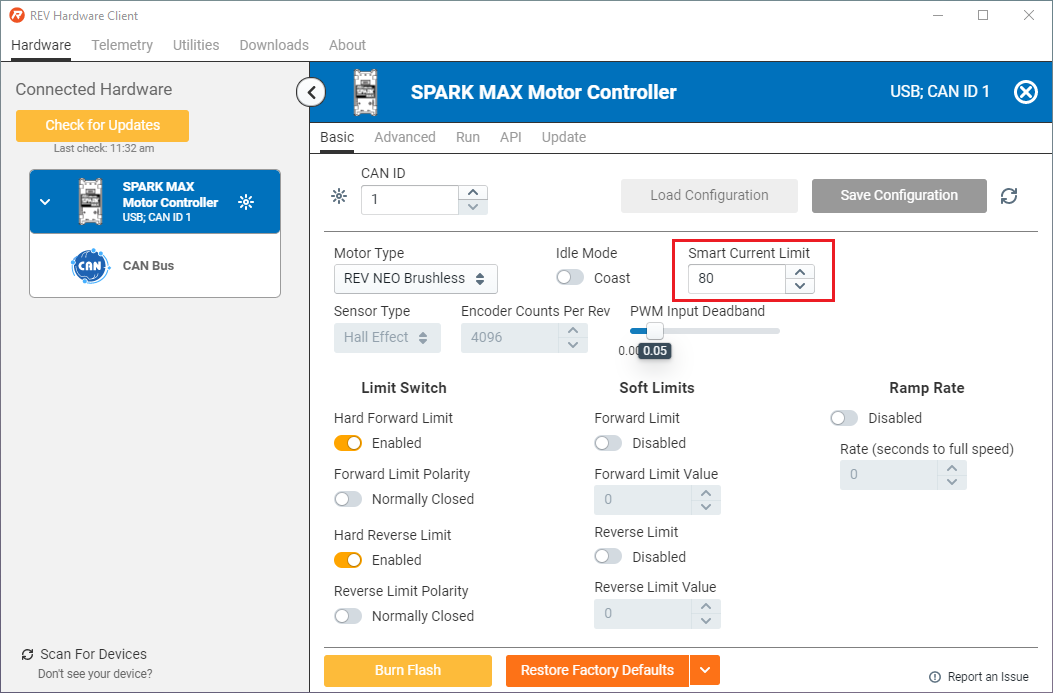Switch to the Advanced tab
This screenshot has height=693, width=1053.
(x=404, y=137)
